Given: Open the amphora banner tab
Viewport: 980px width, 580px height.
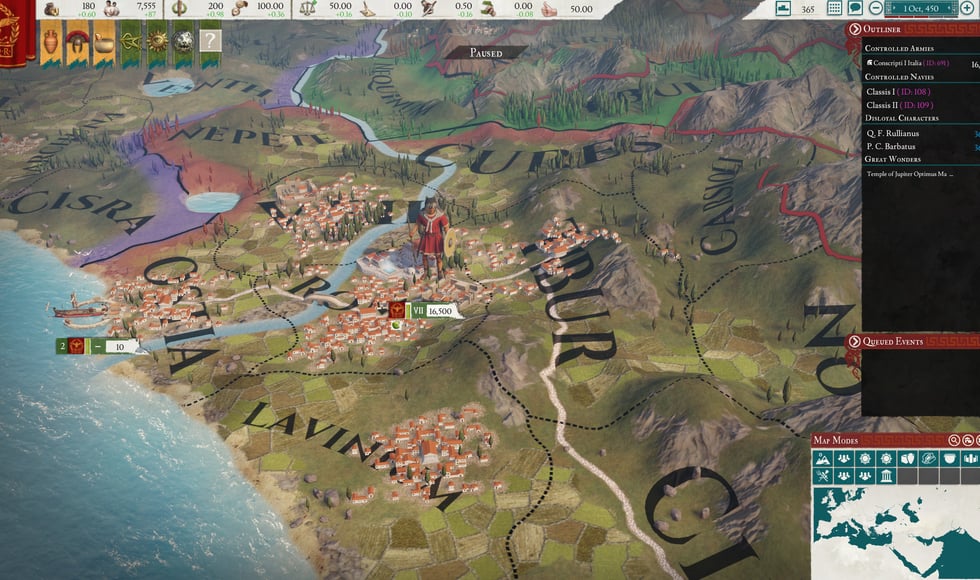Looking at the screenshot, I should point(51,42).
